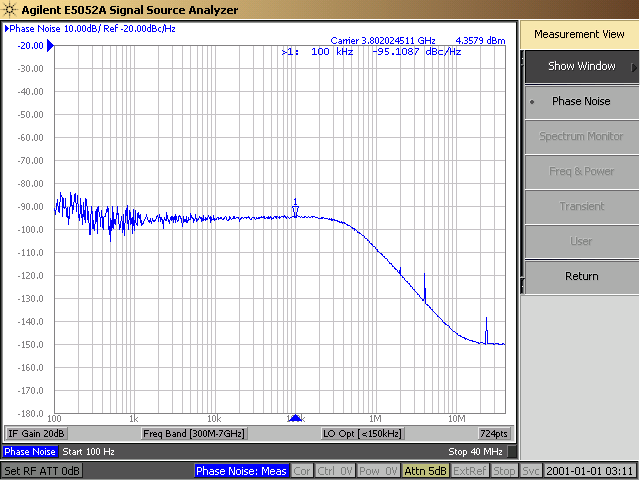The image size is (640, 480).
Task: Click the 10M frequency axis label
Action: pos(456,419)
